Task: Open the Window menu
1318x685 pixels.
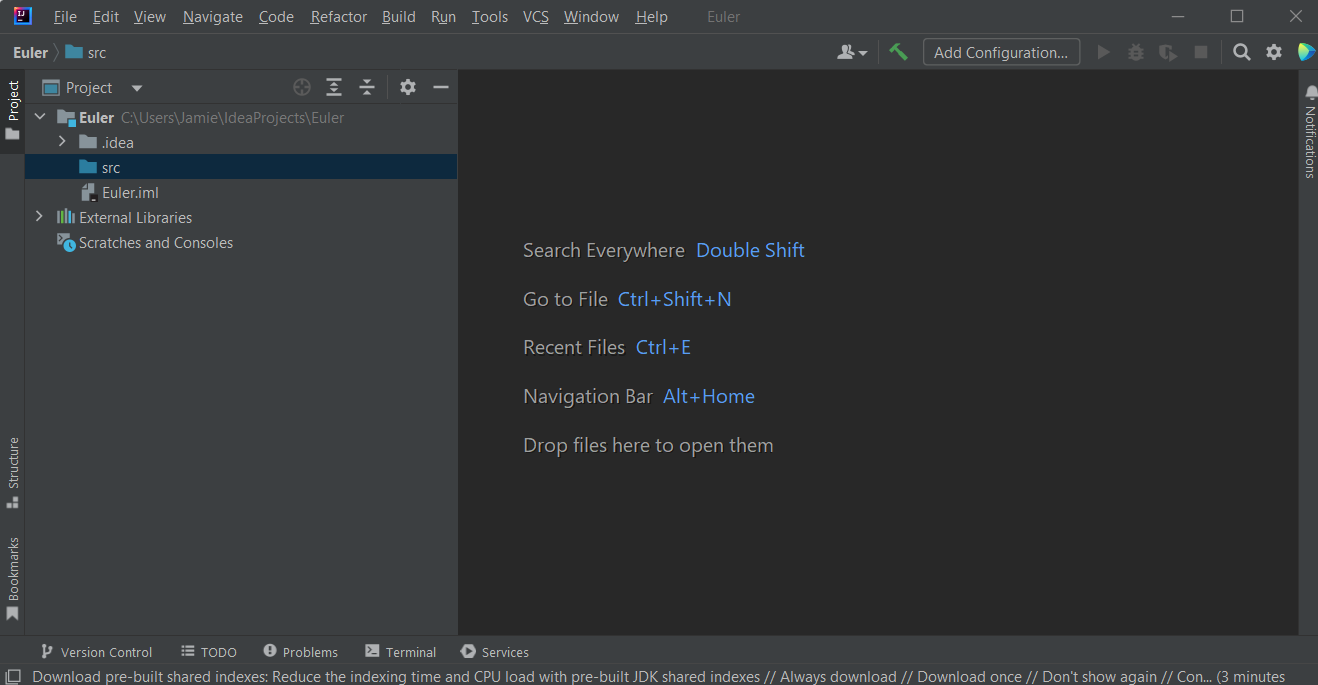Action: click(591, 17)
